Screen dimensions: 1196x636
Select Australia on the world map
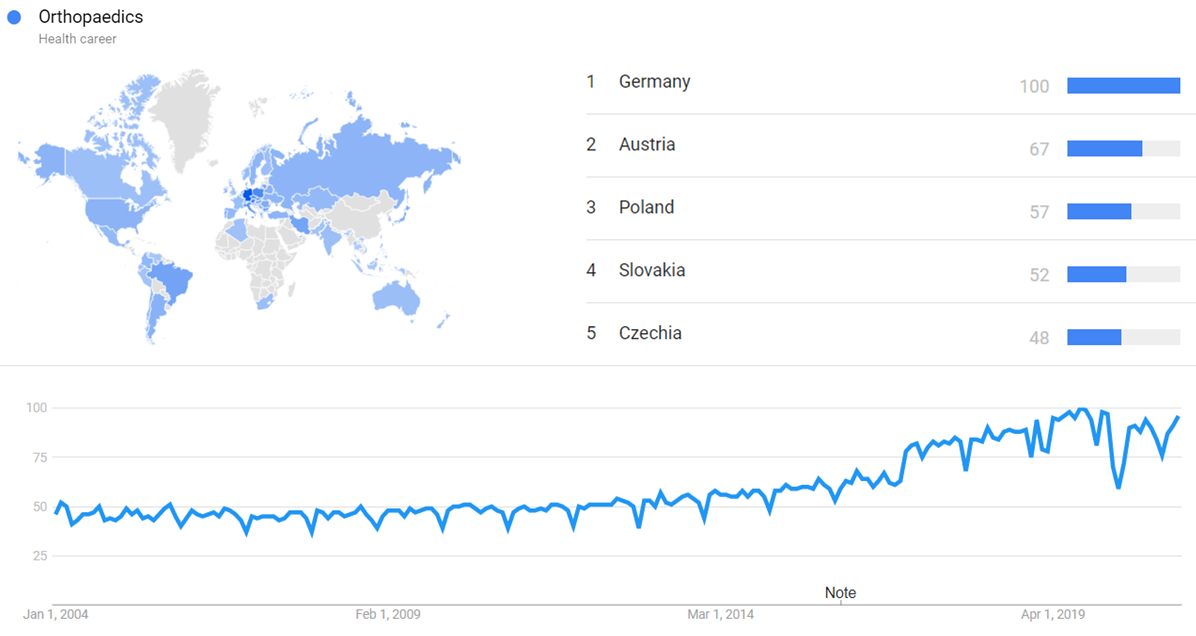click(397, 295)
